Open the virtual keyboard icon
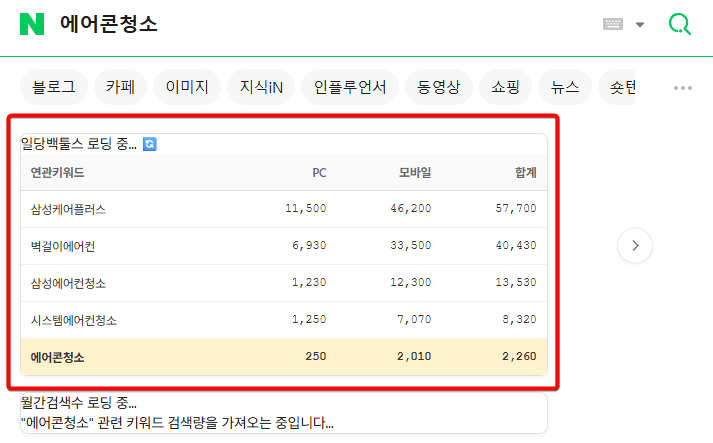Image resolution: width=713 pixels, height=443 pixels. point(613,25)
